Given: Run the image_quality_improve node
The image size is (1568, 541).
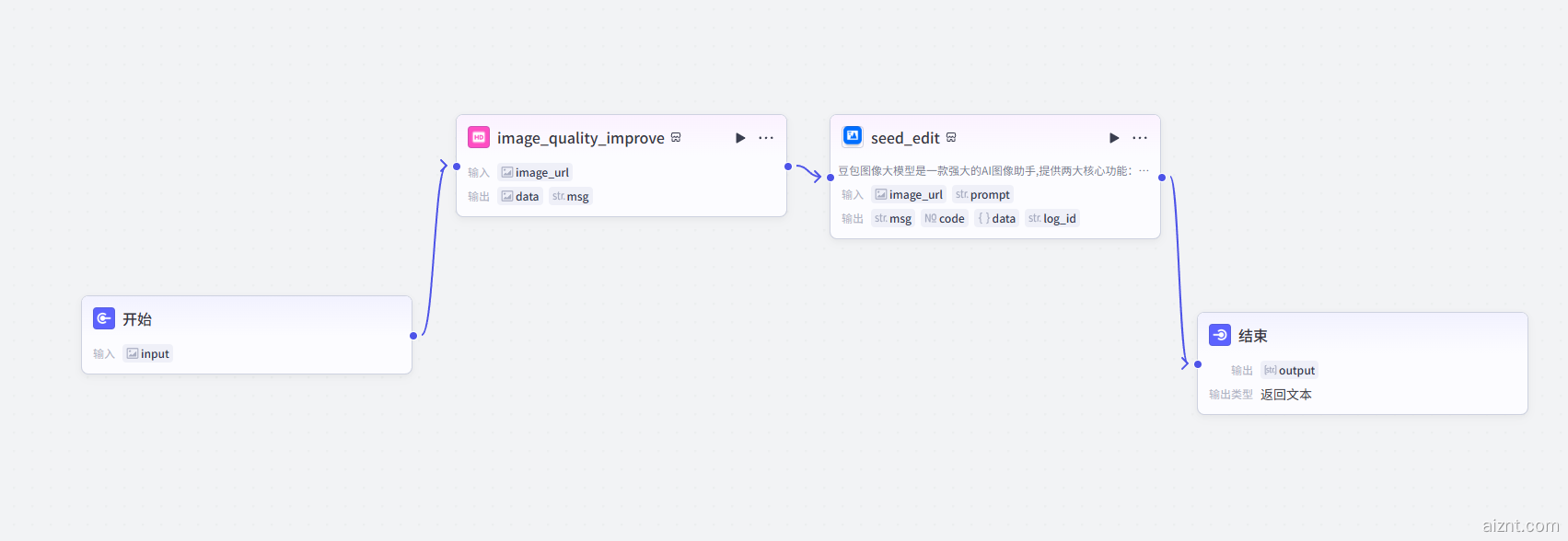Looking at the screenshot, I should [740, 138].
